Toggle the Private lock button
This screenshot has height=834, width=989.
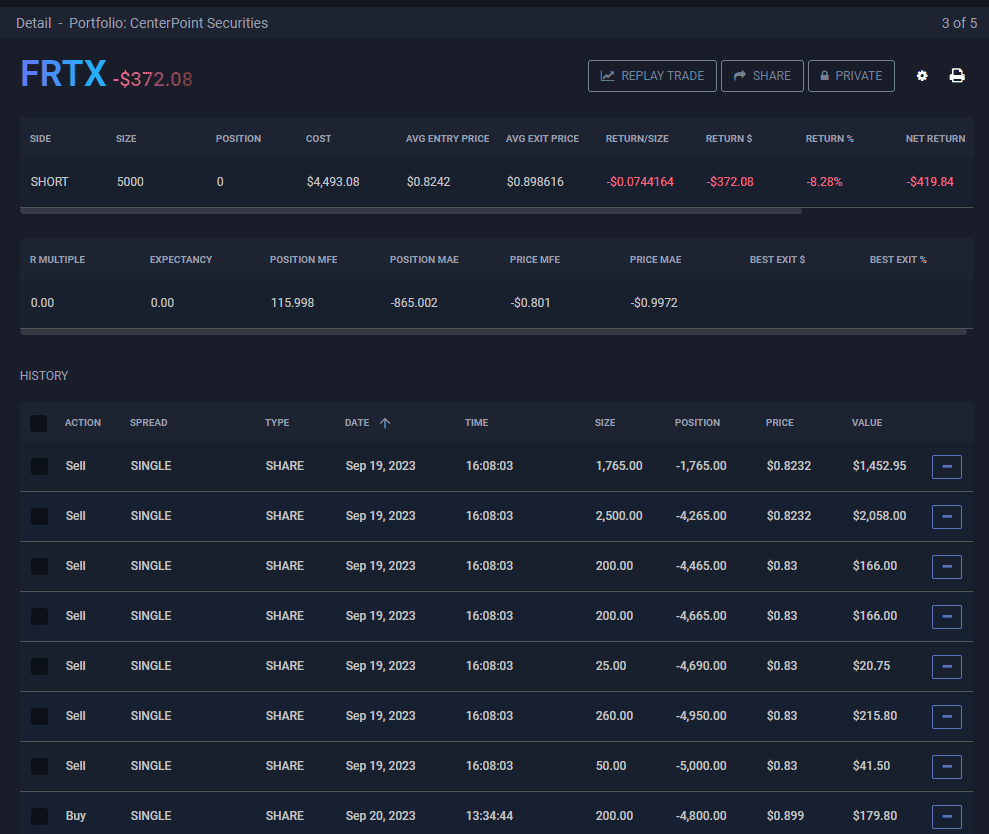click(x=851, y=76)
